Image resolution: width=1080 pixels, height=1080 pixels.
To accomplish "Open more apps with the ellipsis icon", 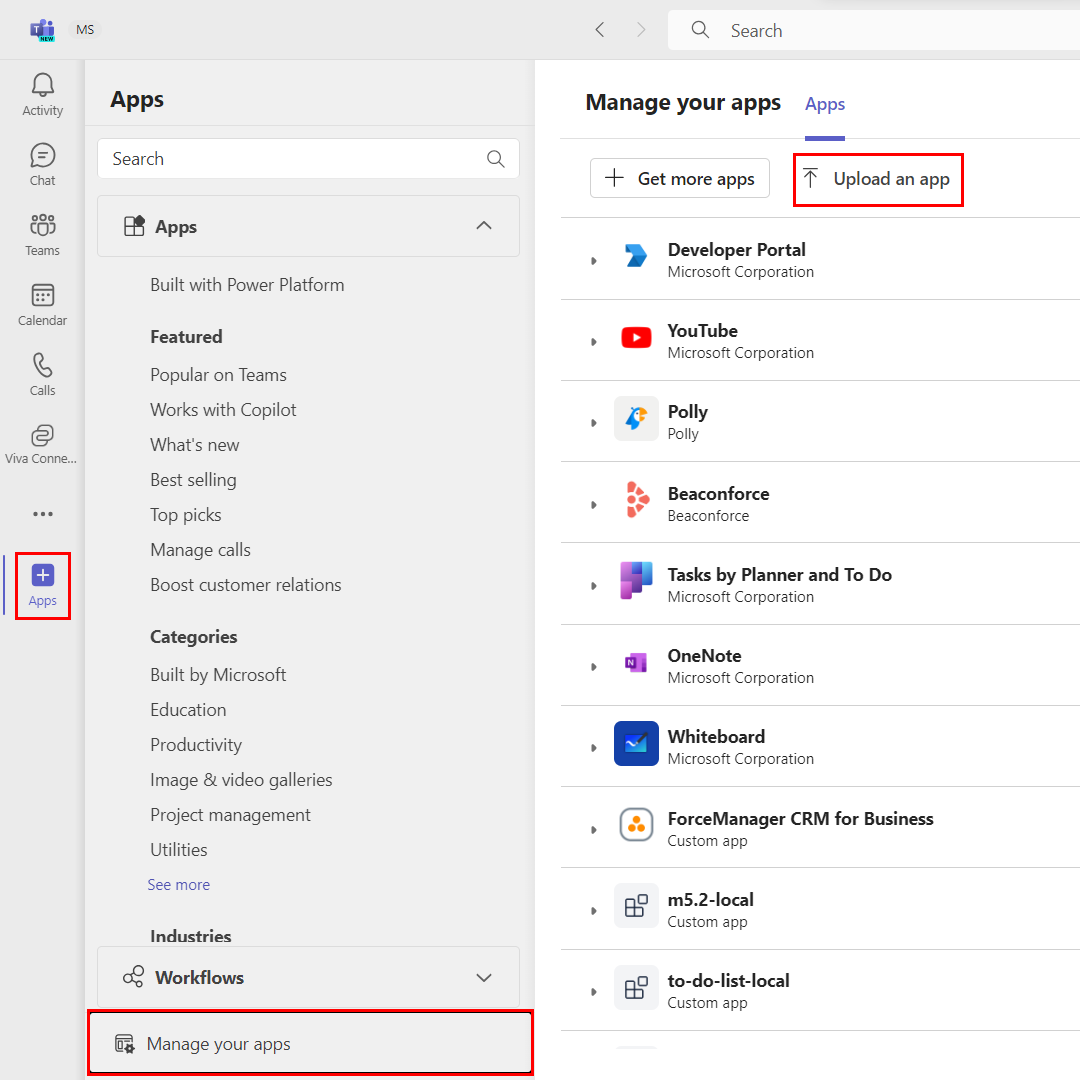I will point(42,514).
